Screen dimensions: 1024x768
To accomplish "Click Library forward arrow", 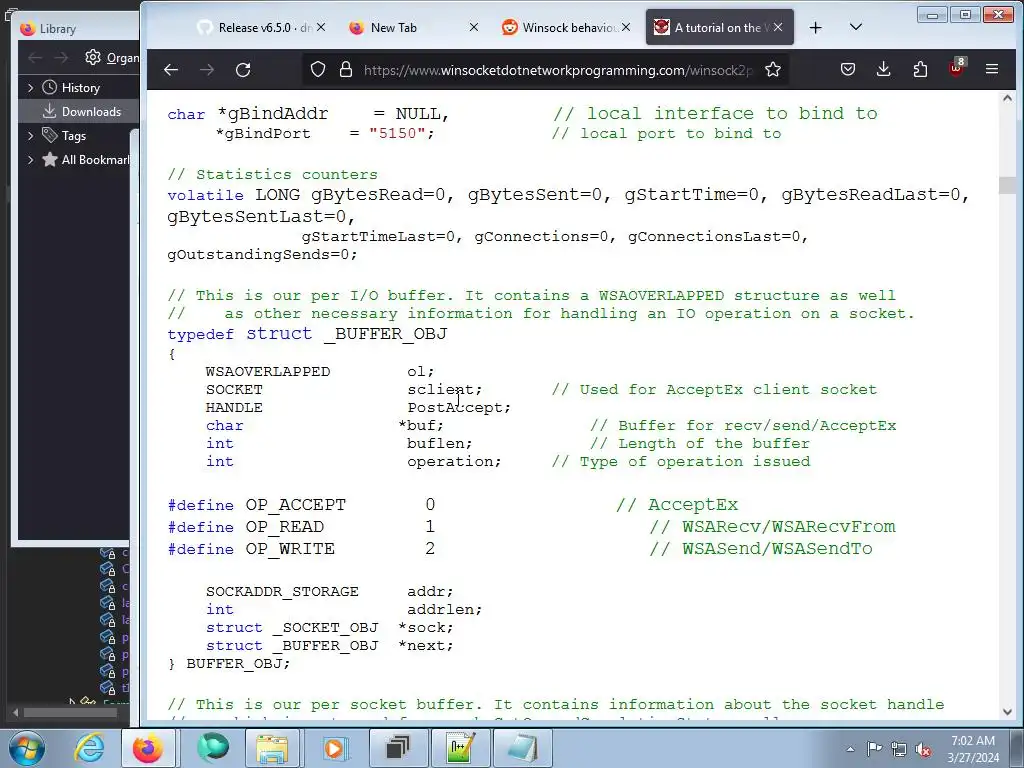I will point(61,57).
